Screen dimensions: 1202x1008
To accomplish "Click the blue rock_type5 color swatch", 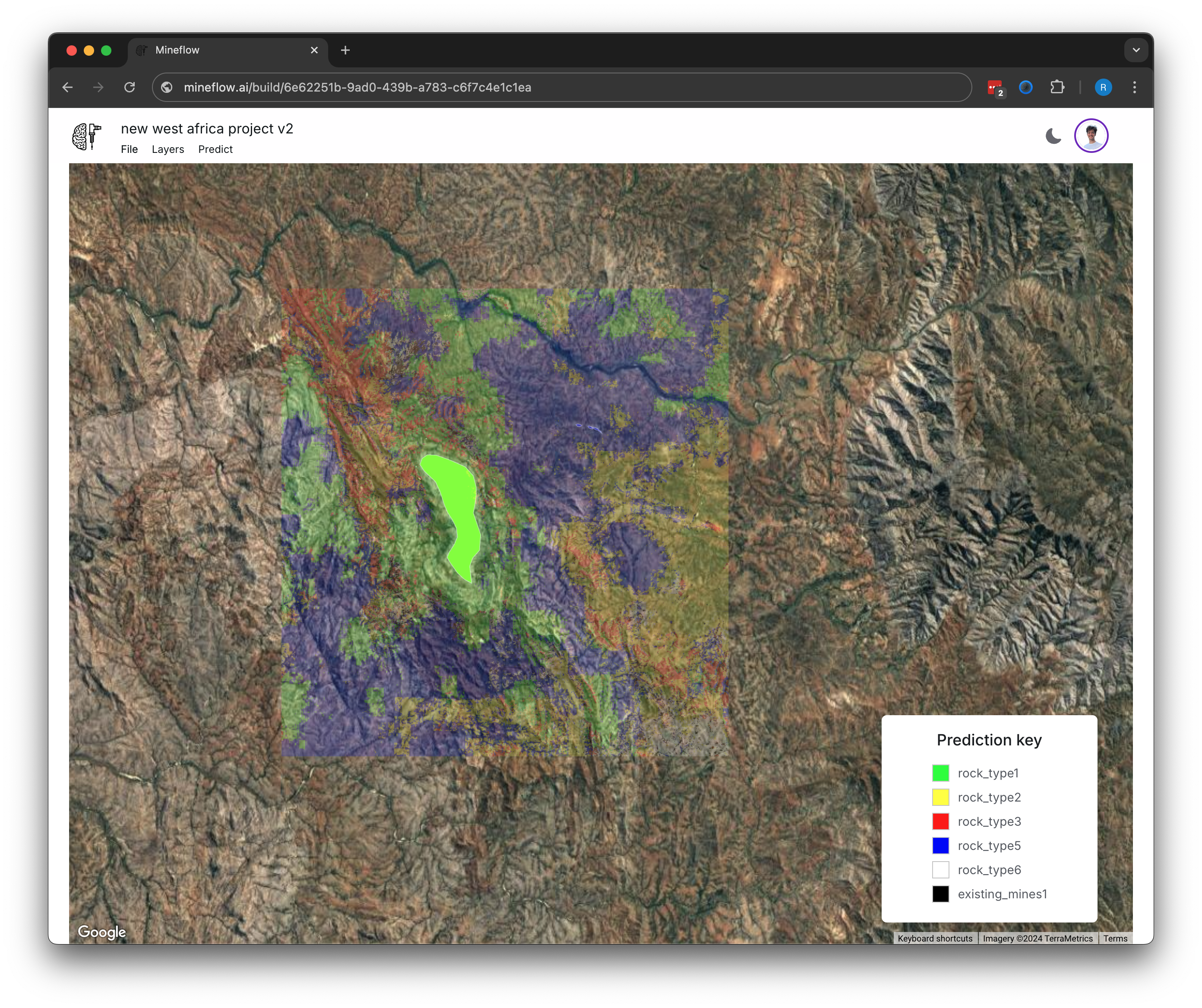I will coord(940,846).
